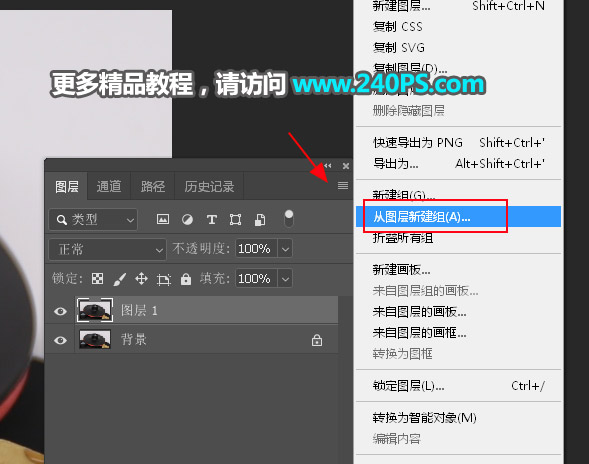This screenshot has width=589, height=464.
Task: Switch to the 图层 tab
Action: coord(66,186)
